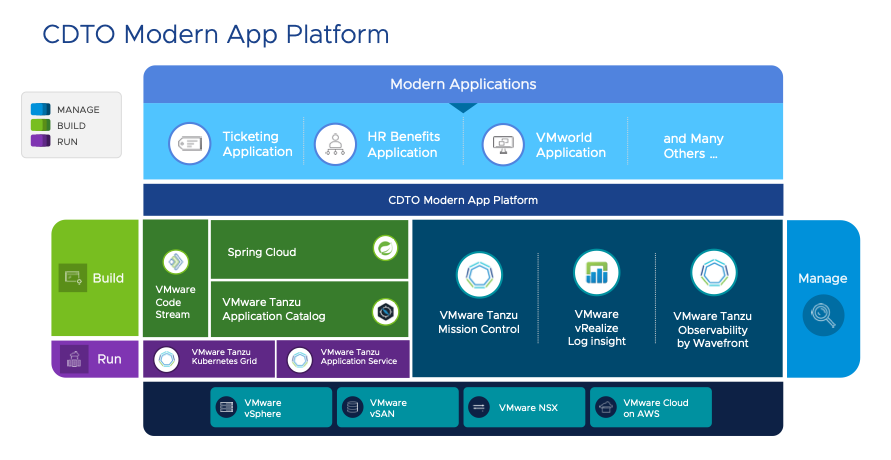Click the Tanzu Application Catalog icon
891x460 pixels.
[385, 312]
